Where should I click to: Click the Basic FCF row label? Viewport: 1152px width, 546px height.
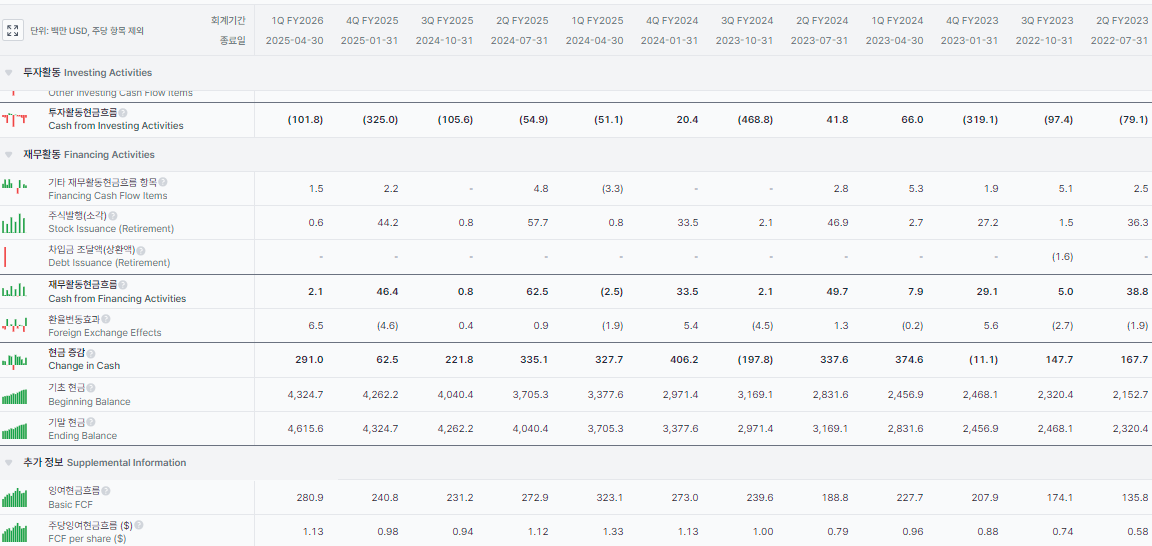click(x=71, y=504)
